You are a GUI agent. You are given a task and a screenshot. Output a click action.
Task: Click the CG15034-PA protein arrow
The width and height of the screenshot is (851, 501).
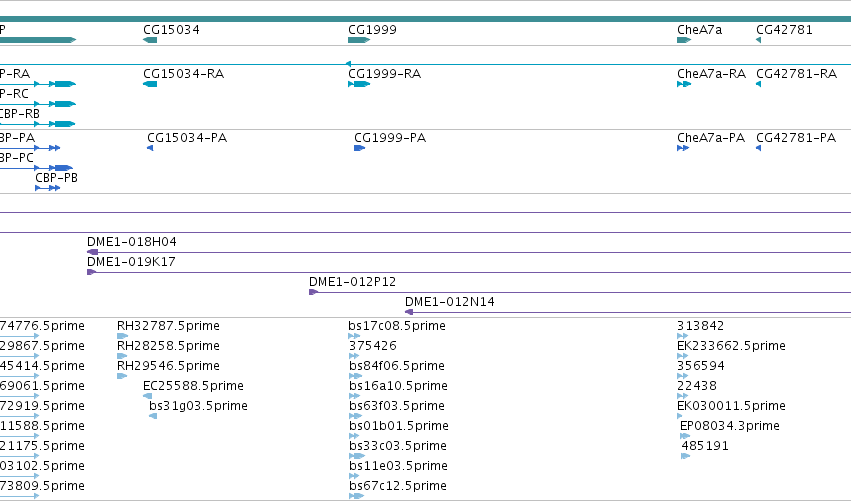click(150, 148)
